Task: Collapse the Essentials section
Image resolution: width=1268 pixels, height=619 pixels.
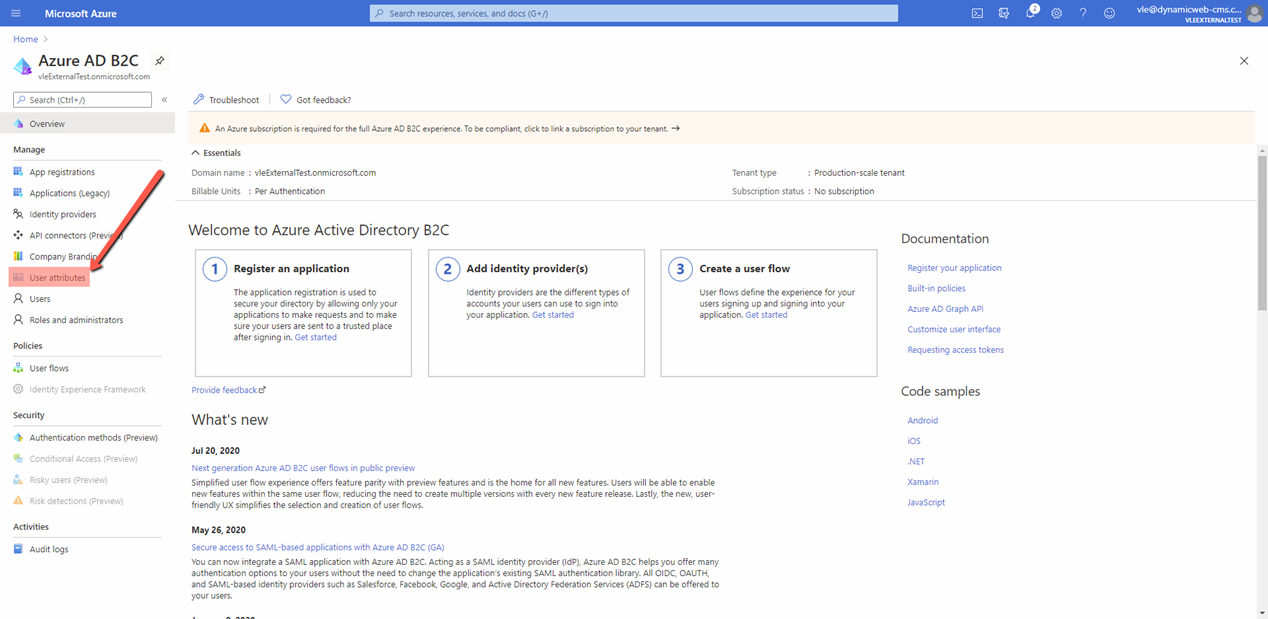Action: [x=196, y=153]
